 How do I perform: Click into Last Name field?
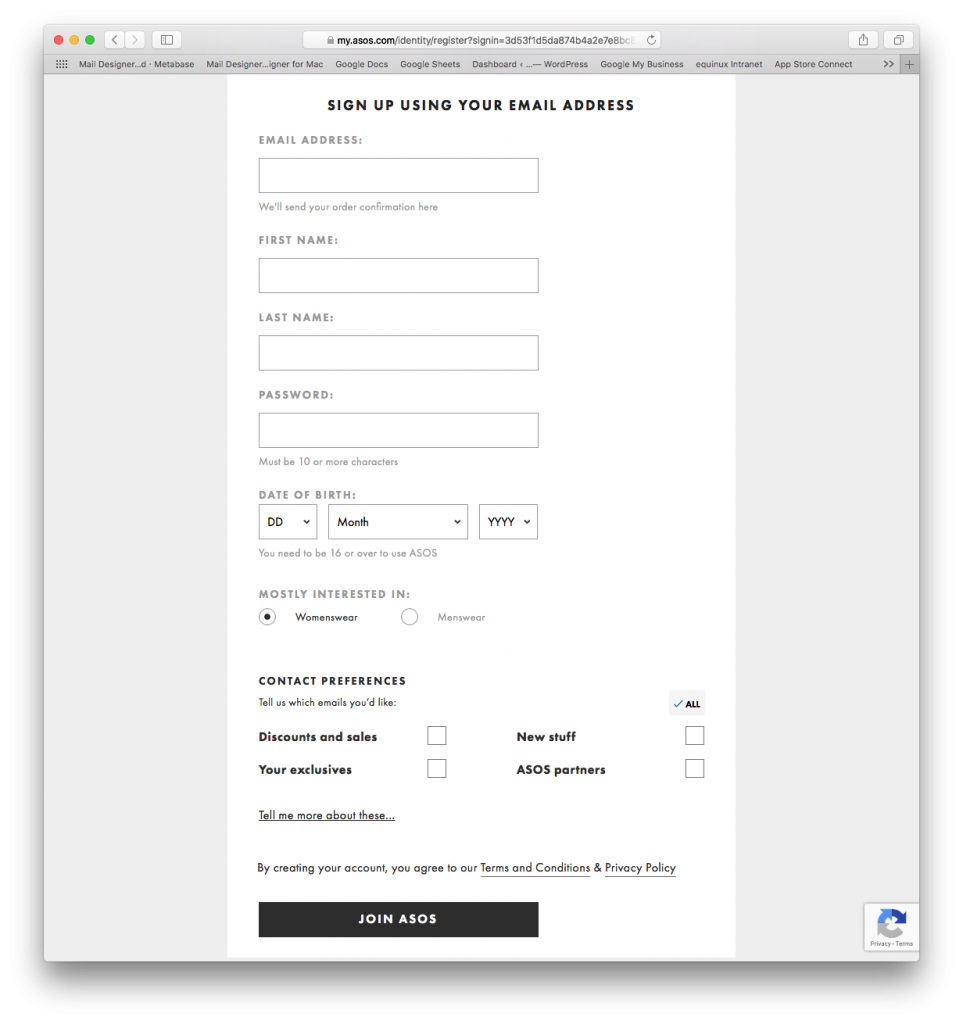[x=398, y=353]
